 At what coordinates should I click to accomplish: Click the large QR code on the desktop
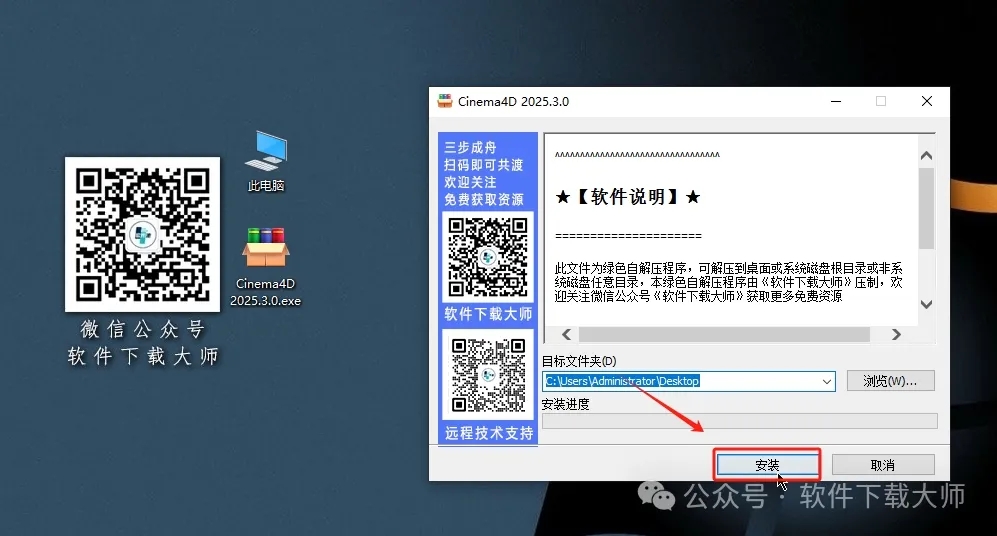[x=142, y=235]
